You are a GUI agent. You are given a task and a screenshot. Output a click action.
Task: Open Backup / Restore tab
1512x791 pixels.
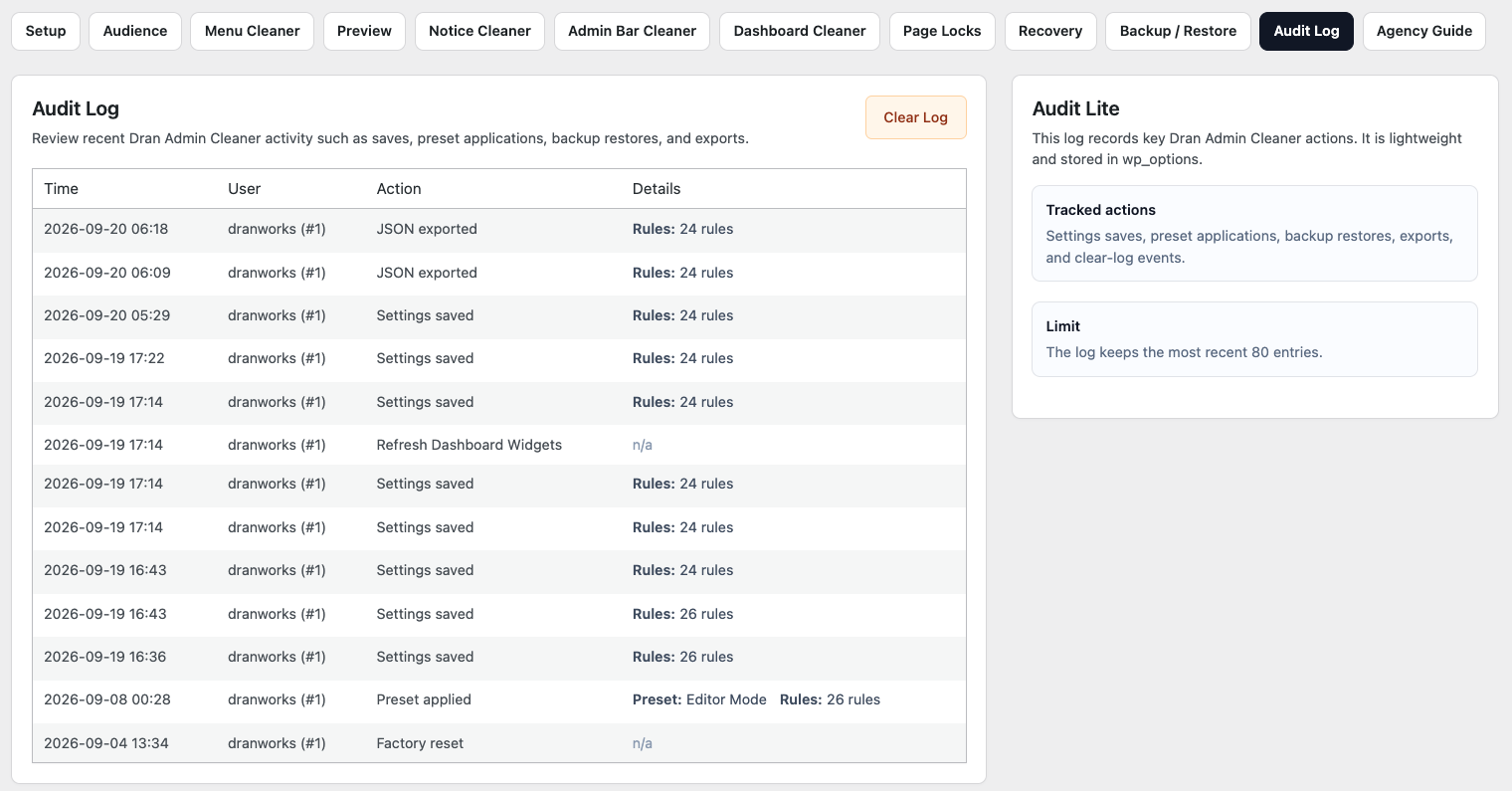pyautogui.click(x=1178, y=31)
